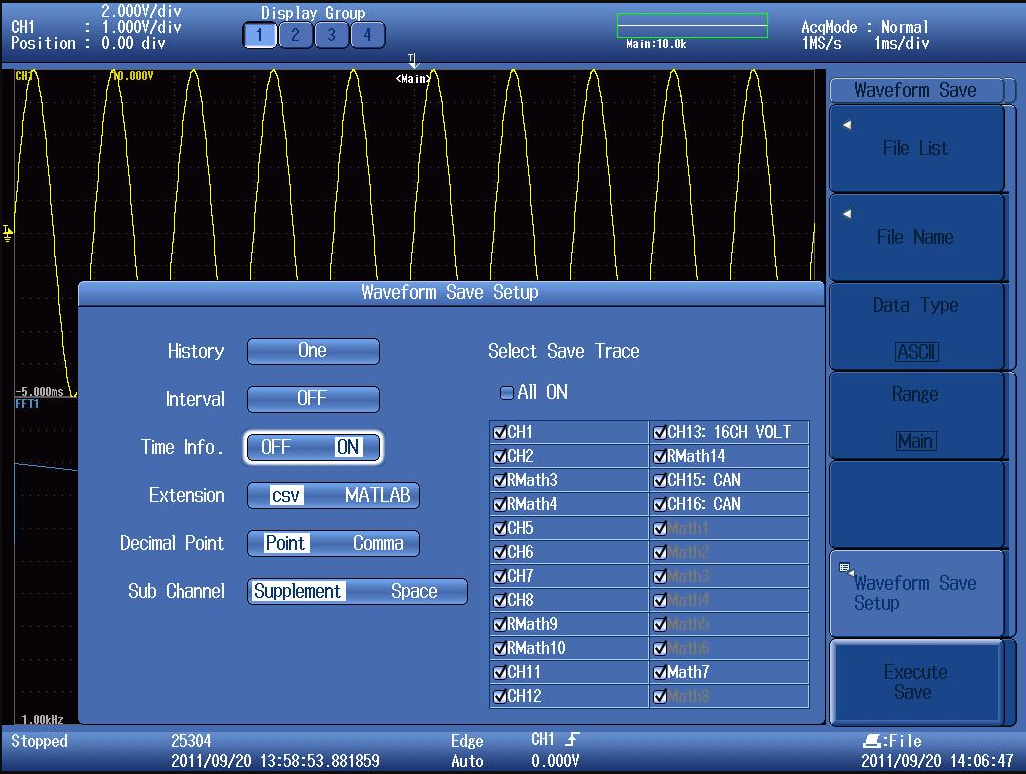Switch to Display Group 2
Image resolution: width=1026 pixels, height=774 pixels.
295,35
